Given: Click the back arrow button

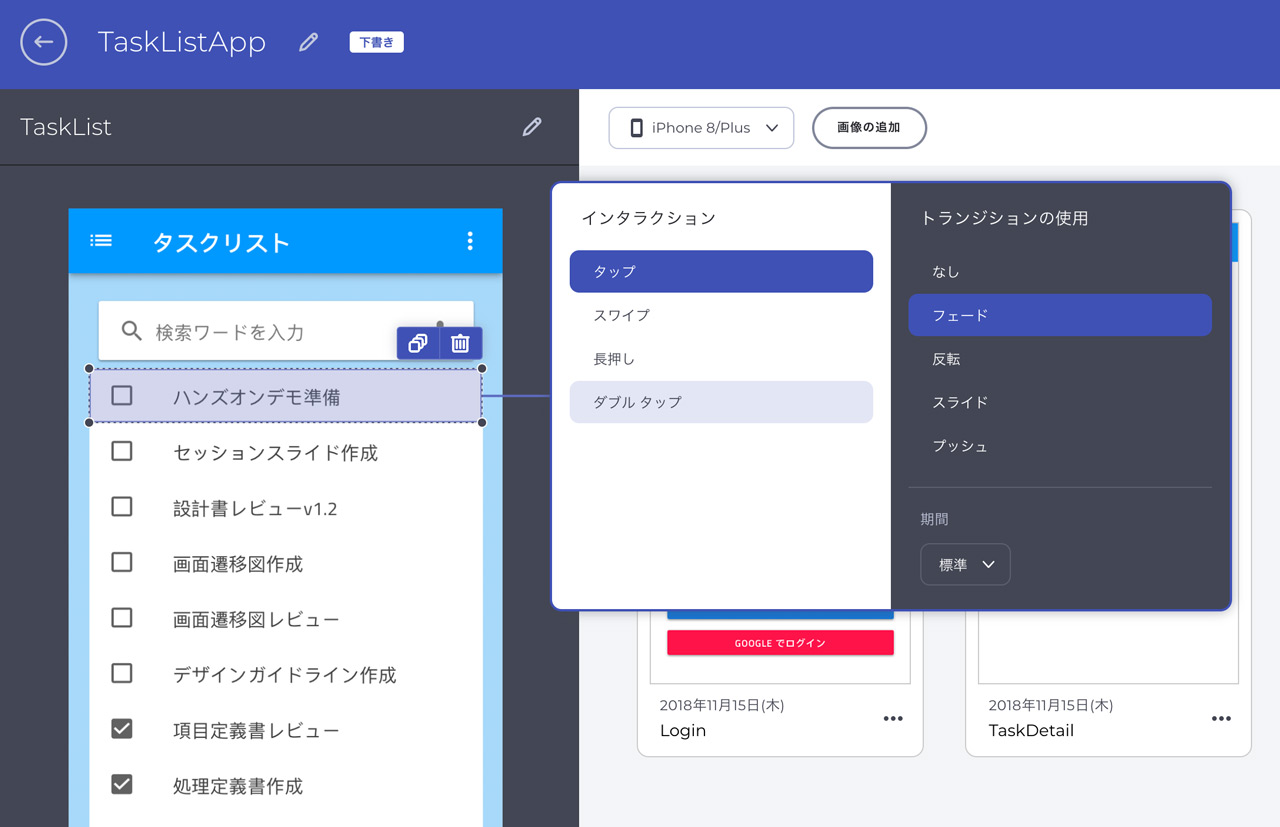Looking at the screenshot, I should click(44, 42).
